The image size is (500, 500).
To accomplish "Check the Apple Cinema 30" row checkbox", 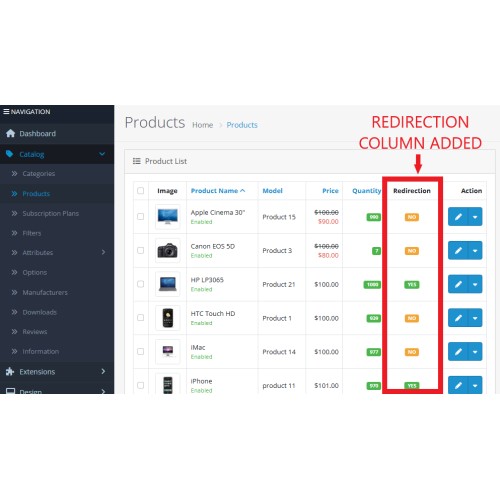I will 141,217.
